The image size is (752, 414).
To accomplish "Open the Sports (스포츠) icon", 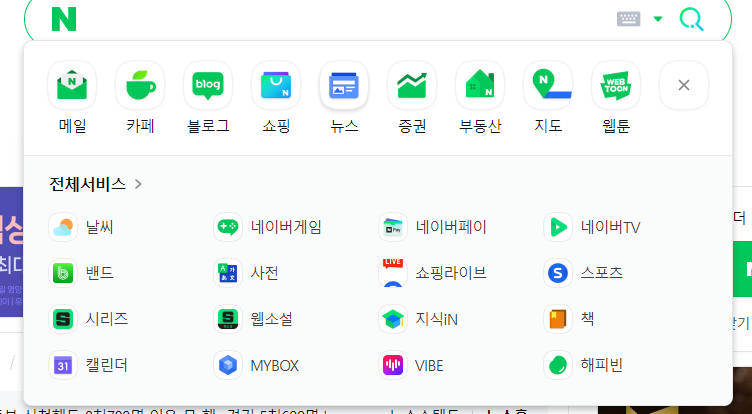I will pos(558,273).
